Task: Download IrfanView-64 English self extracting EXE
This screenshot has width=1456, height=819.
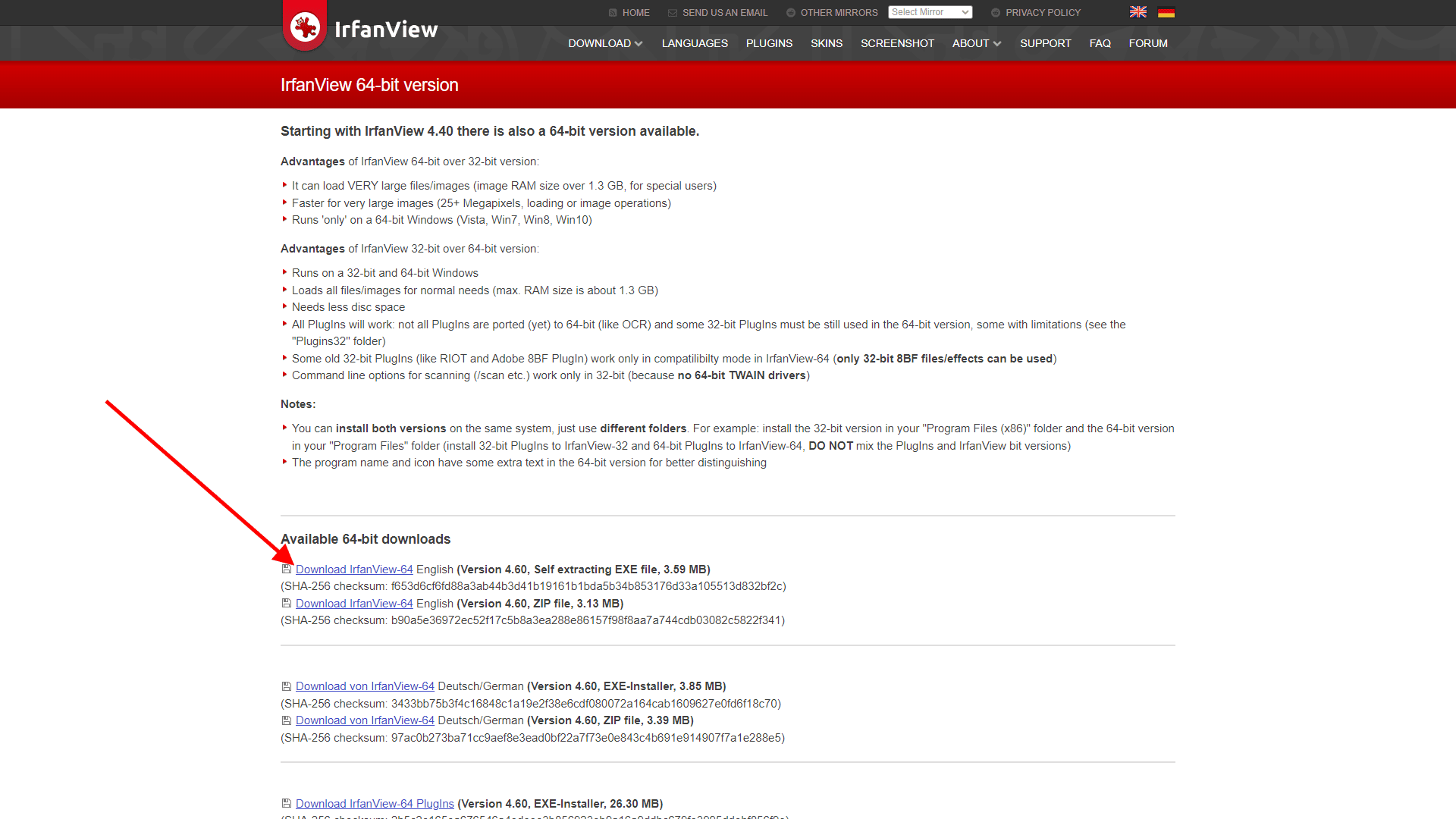Action: [x=354, y=570]
